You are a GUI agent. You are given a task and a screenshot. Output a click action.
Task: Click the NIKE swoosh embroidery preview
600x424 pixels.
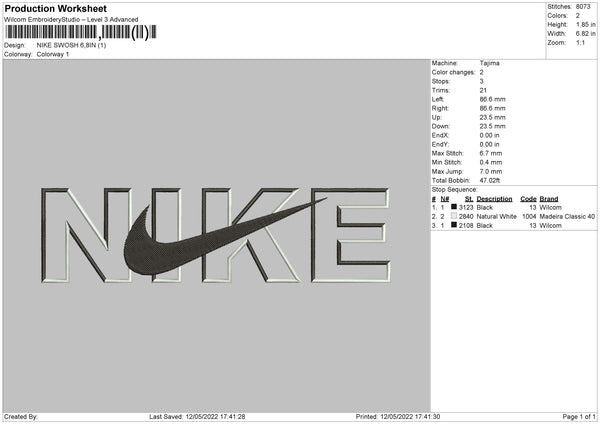(x=215, y=235)
